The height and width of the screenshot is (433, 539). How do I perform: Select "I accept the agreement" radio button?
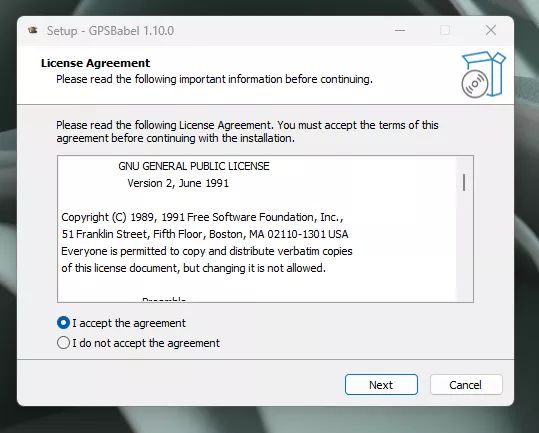(x=63, y=323)
